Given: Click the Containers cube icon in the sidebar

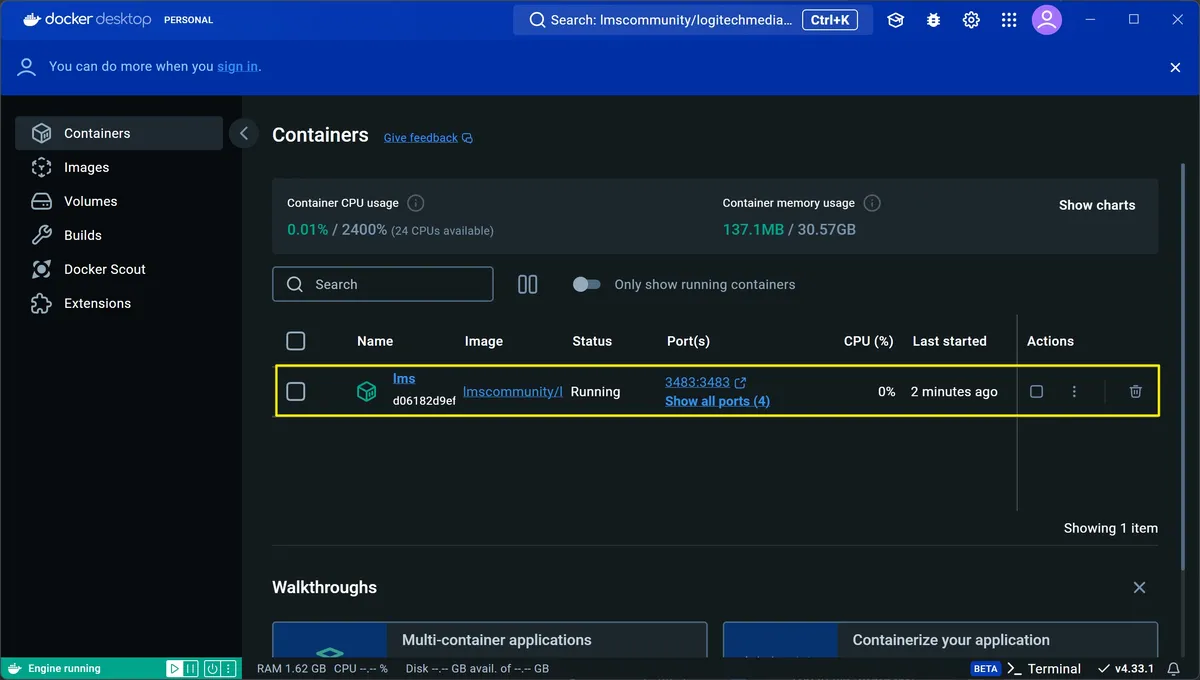Looking at the screenshot, I should point(42,133).
